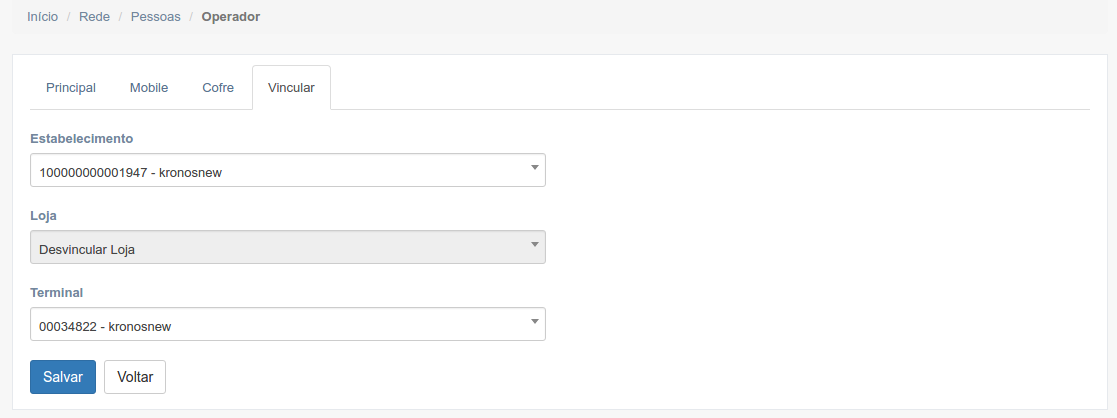Open the Rede breadcrumb link
The width and height of the screenshot is (1117, 418).
pyautogui.click(x=94, y=17)
